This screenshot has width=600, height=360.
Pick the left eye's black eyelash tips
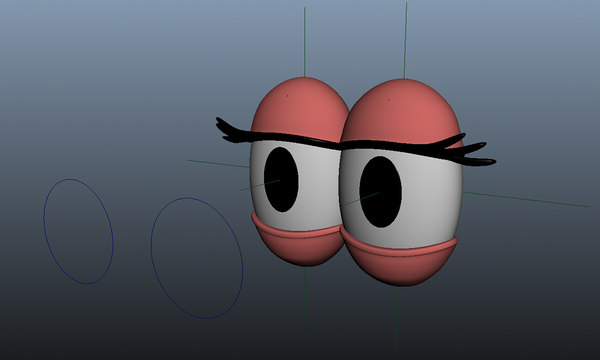click(x=230, y=132)
